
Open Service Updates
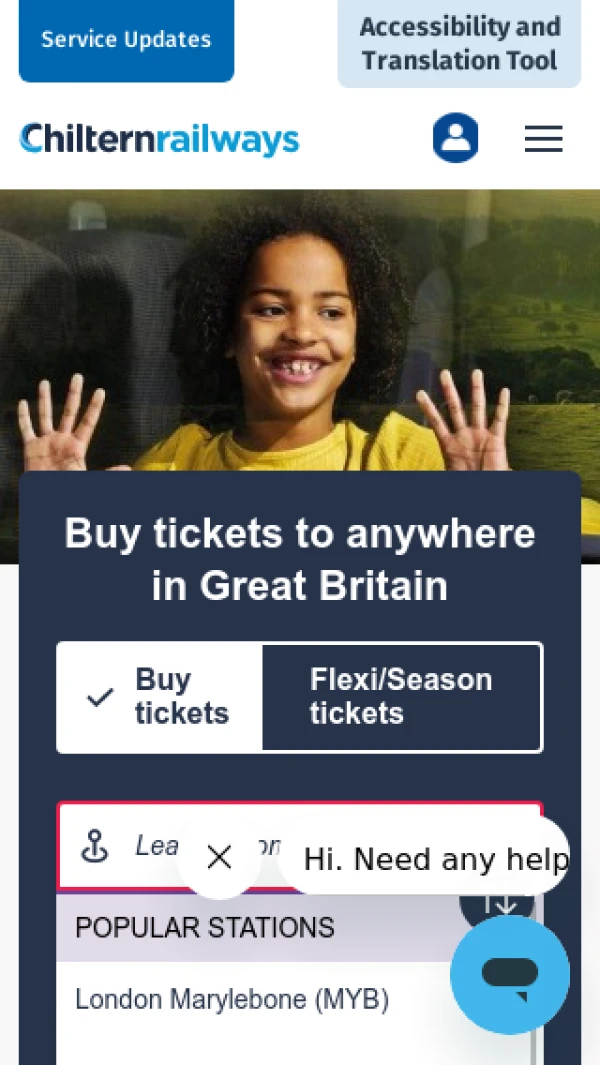[x=126, y=39]
